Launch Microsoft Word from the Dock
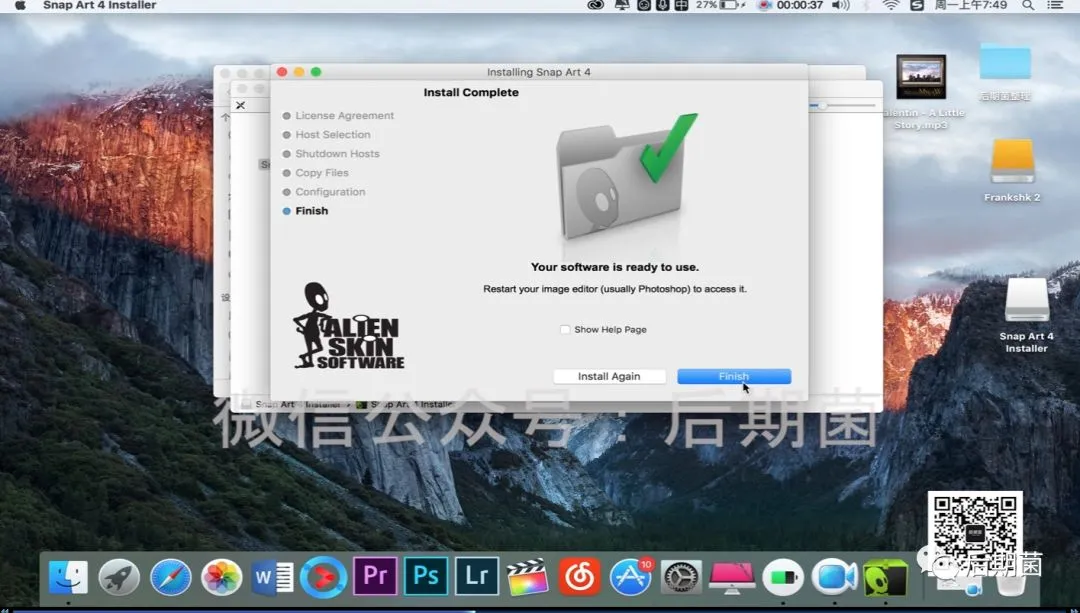Screen dimensions: 1080x613 [272, 576]
